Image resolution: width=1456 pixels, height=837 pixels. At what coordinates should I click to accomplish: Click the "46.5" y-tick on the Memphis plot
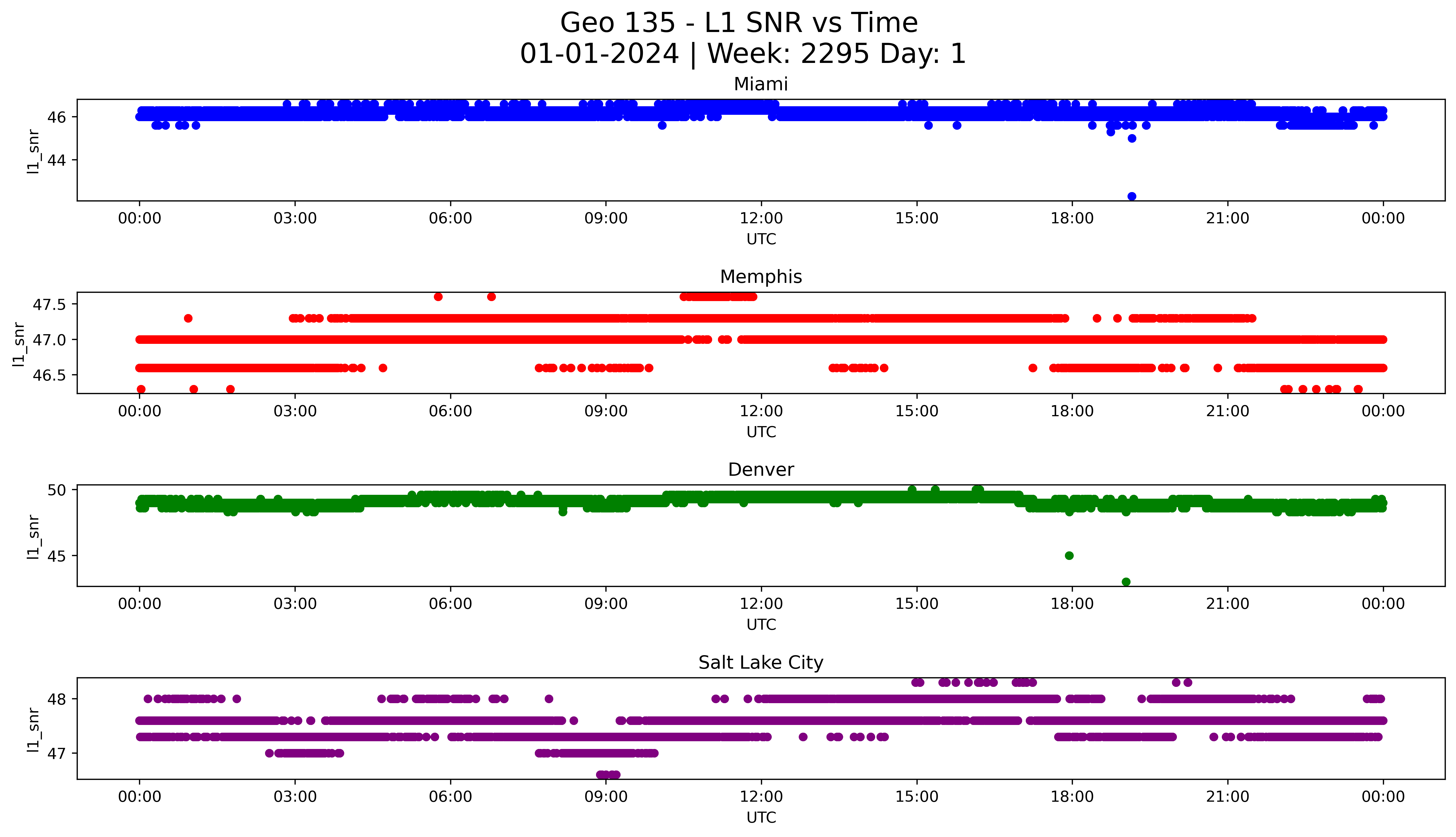[49, 375]
